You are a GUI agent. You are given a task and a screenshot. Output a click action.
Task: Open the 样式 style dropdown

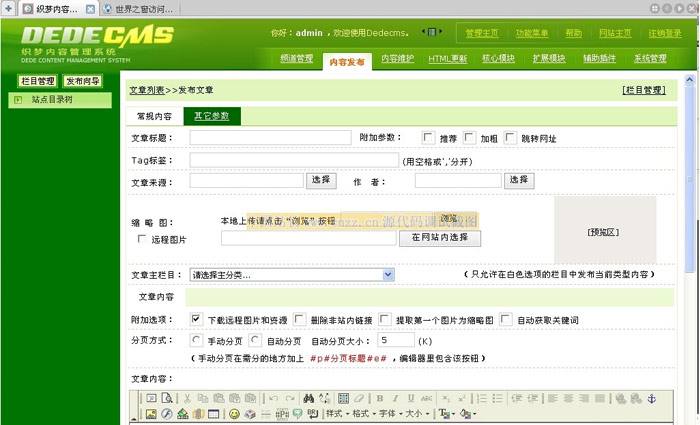[337, 413]
